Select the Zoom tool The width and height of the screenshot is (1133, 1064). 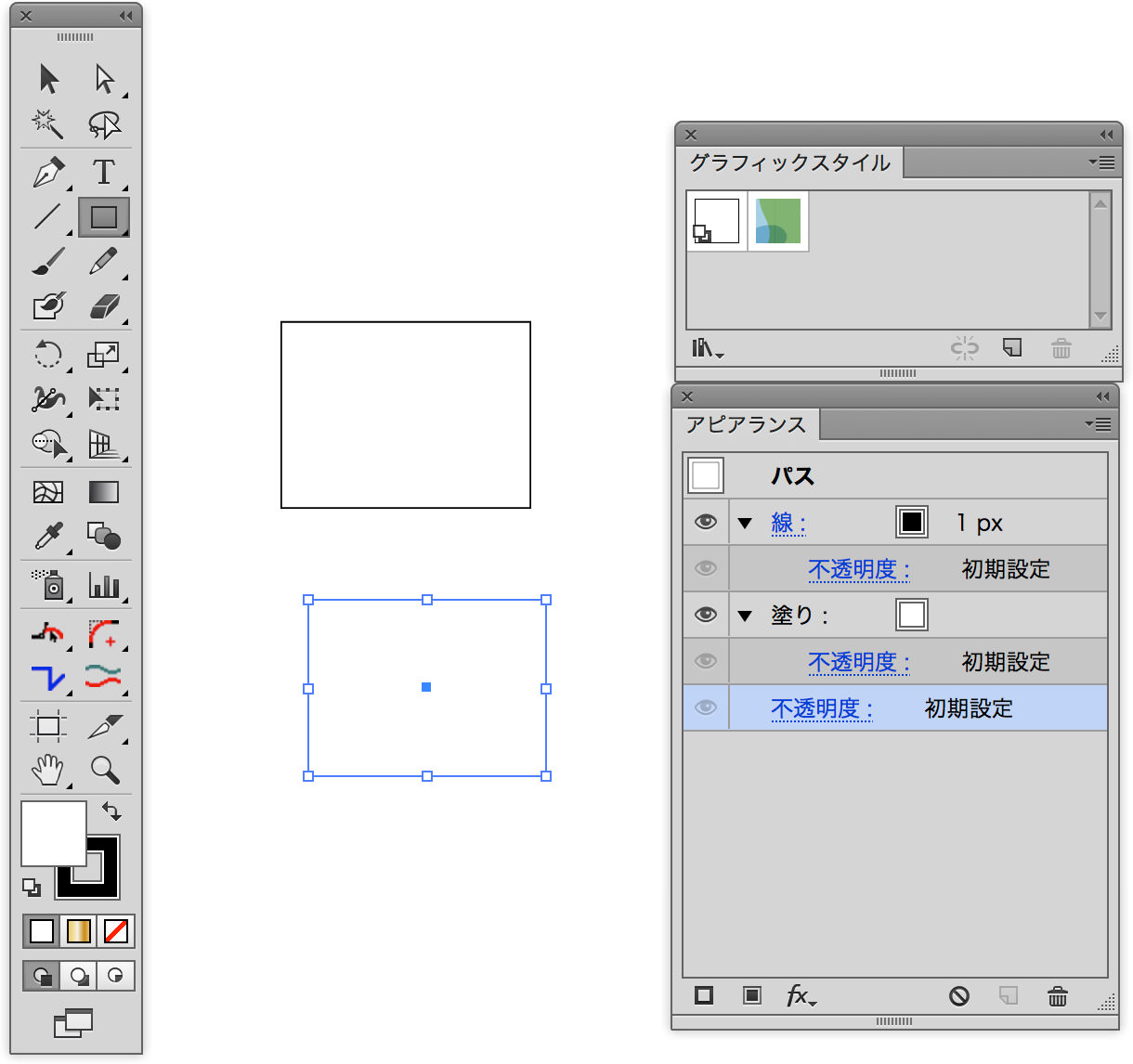coord(104,771)
